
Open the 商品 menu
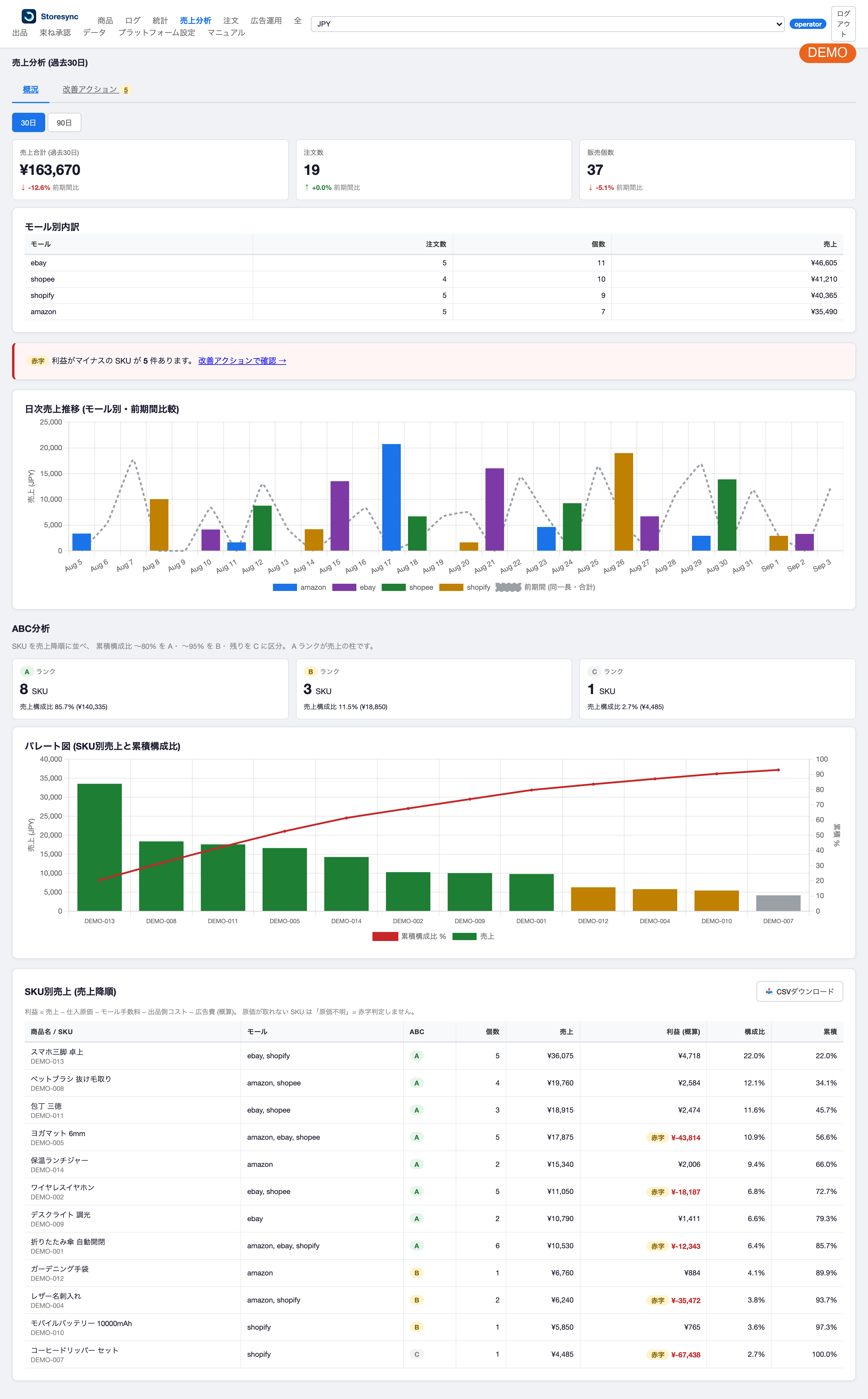105,21
